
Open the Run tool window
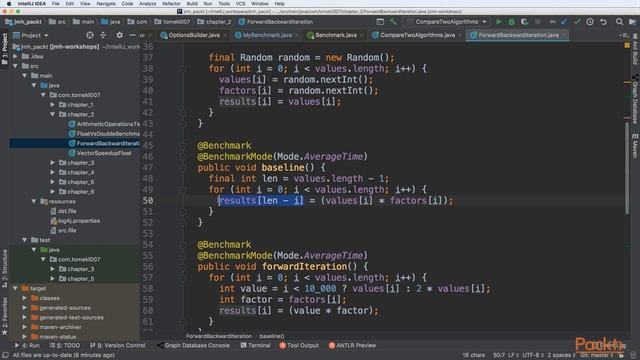pyautogui.click(x=27, y=345)
